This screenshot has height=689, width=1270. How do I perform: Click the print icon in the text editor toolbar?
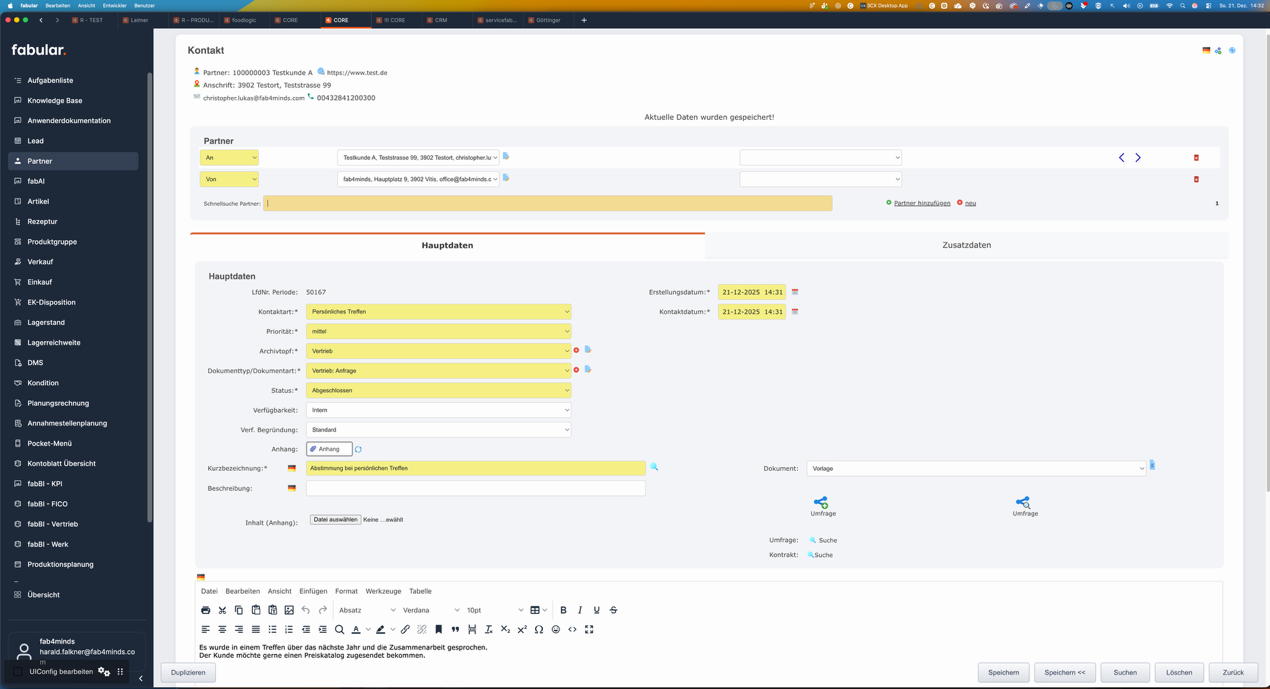click(x=206, y=610)
